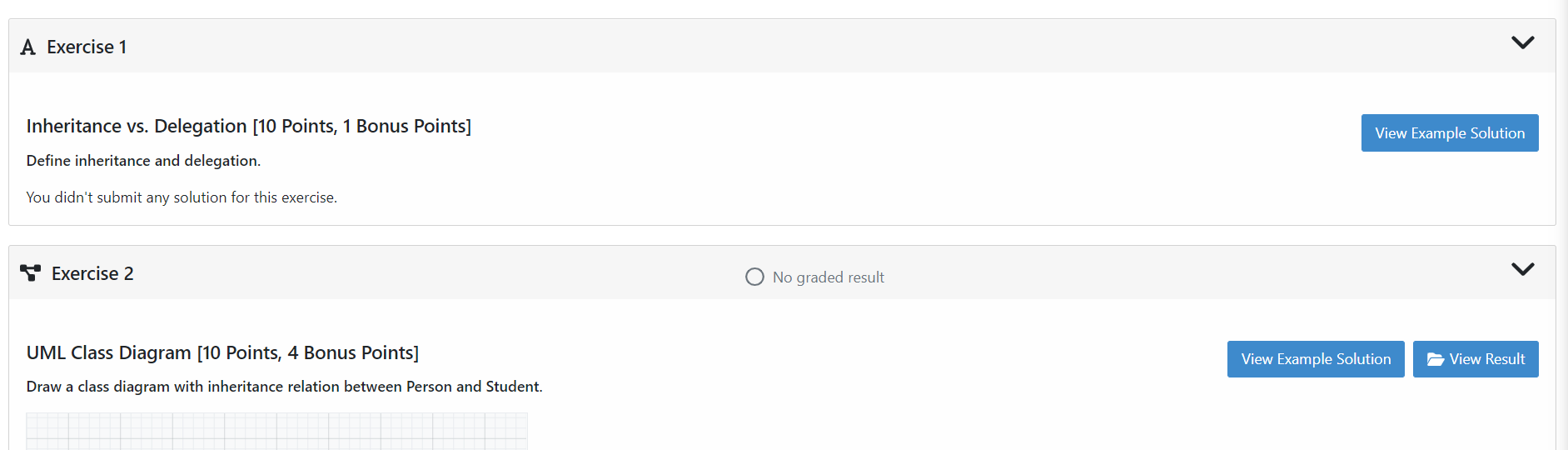Click the 'You didn't submit any solution' notice
1568x450 pixels.
click(182, 197)
